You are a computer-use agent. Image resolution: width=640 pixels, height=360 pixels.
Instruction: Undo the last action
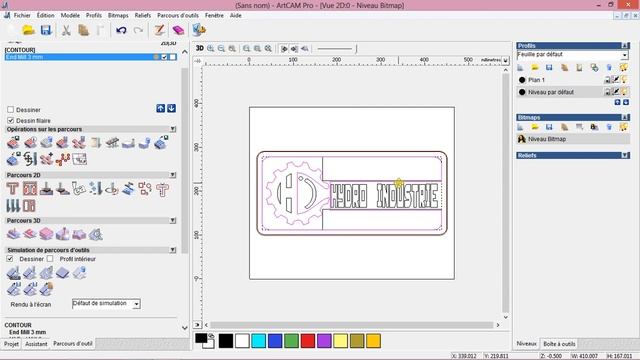[x=121, y=30]
